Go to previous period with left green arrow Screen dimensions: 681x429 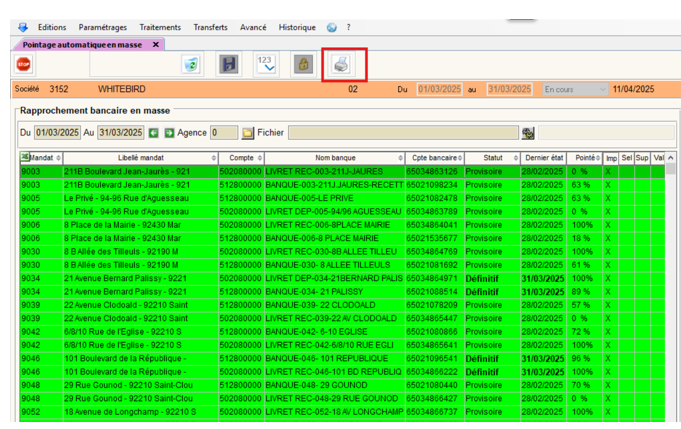point(154,133)
